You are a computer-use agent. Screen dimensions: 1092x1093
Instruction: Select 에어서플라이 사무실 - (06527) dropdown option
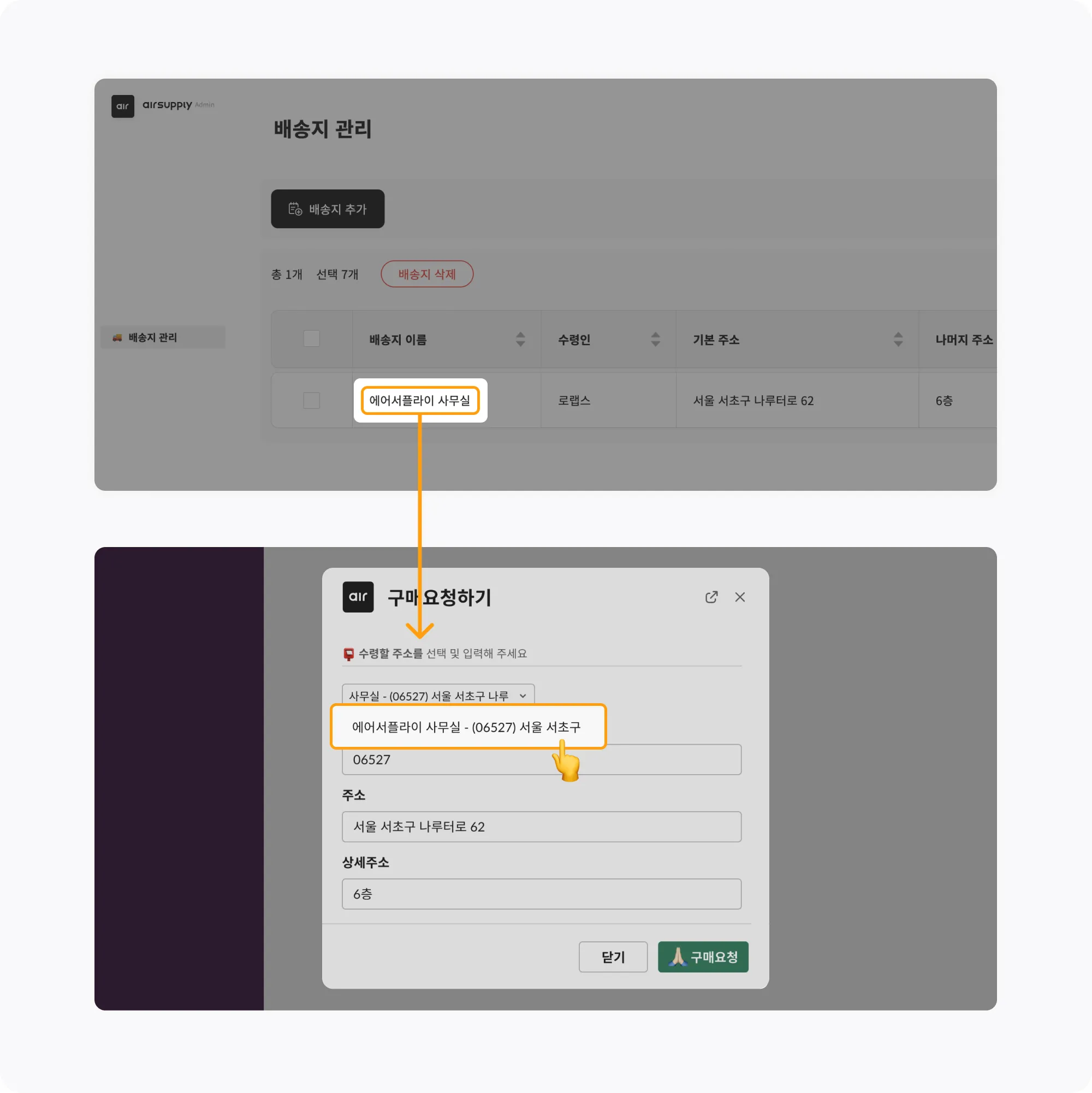(468, 727)
